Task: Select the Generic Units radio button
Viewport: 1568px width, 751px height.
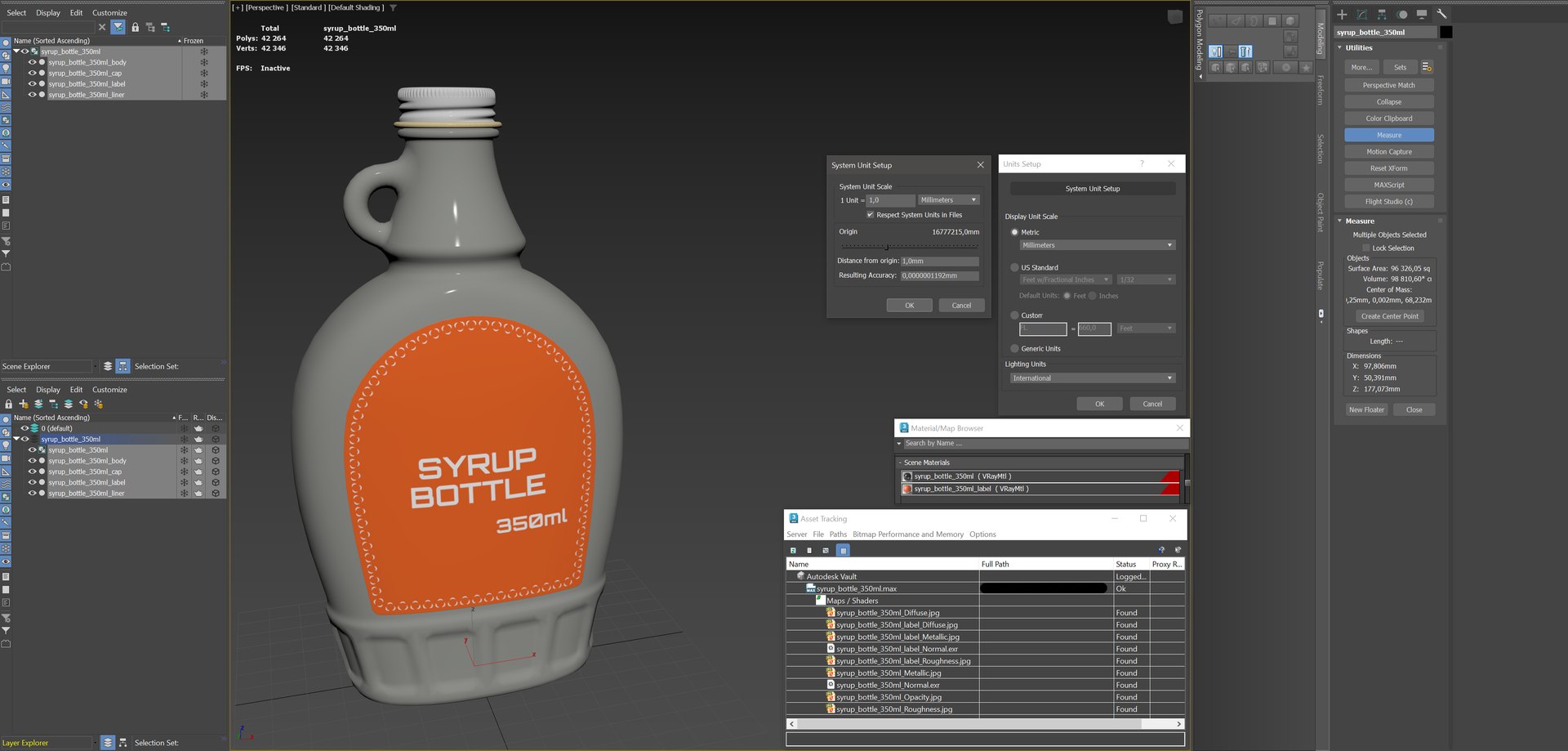Action: [1015, 349]
